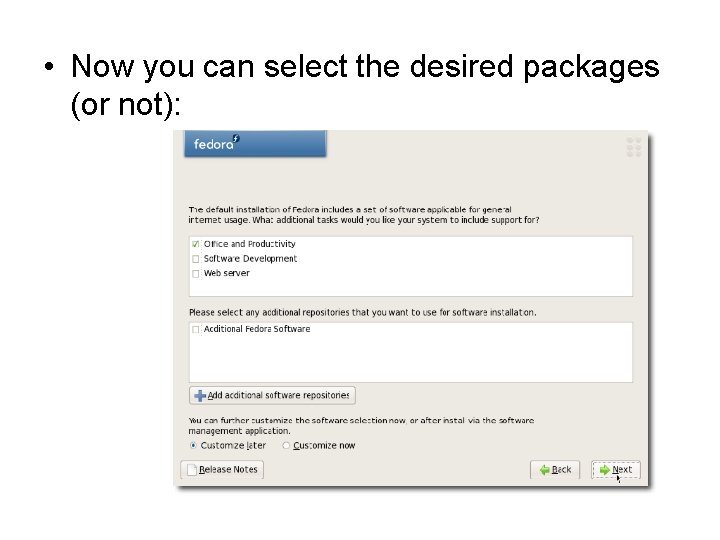The height and width of the screenshot is (540, 720).
Task: Click the Fedora logo banner
Action: tap(255, 144)
